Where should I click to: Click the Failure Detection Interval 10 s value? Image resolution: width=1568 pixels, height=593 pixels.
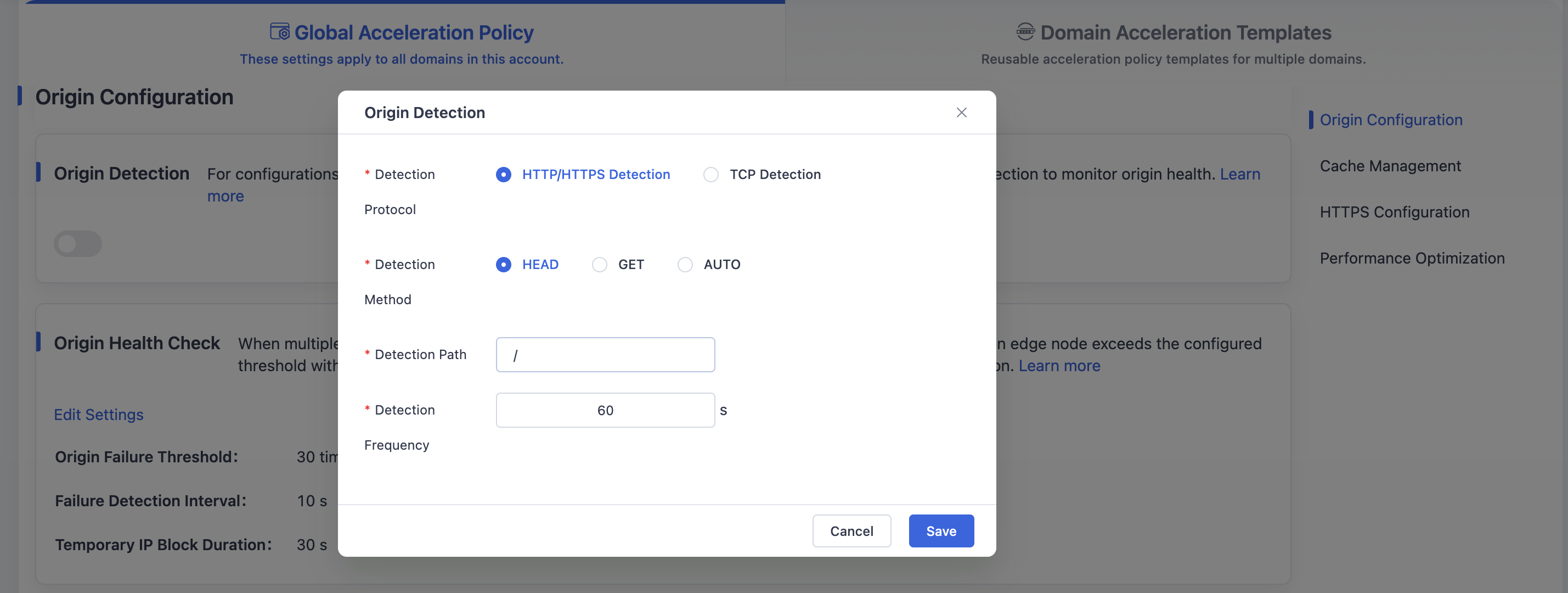coord(312,501)
